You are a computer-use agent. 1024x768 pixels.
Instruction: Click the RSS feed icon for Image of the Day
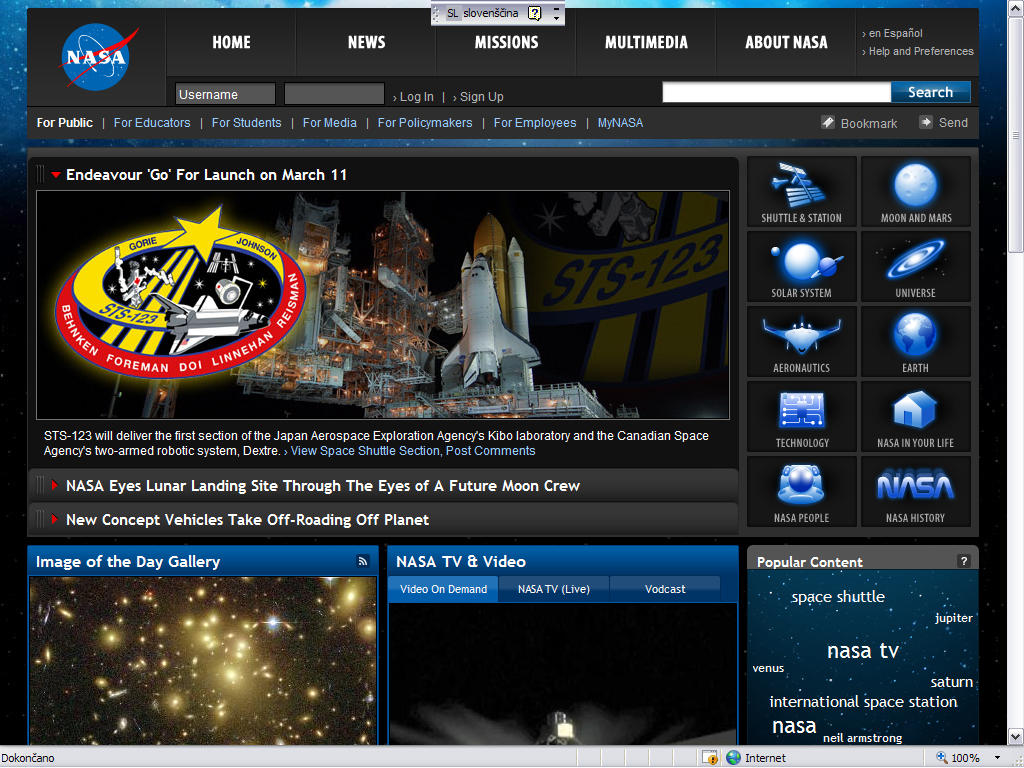pos(362,561)
